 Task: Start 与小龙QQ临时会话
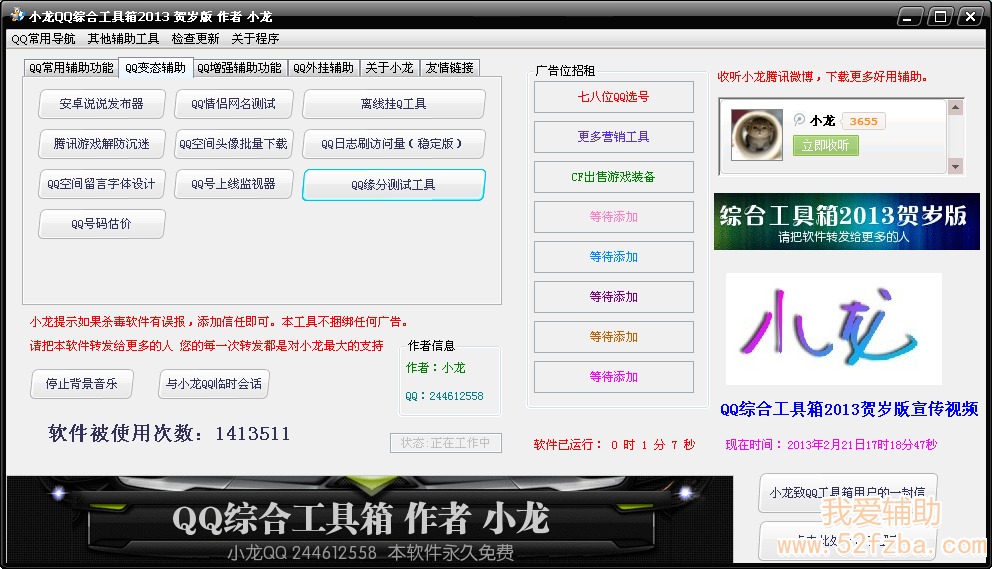point(214,384)
